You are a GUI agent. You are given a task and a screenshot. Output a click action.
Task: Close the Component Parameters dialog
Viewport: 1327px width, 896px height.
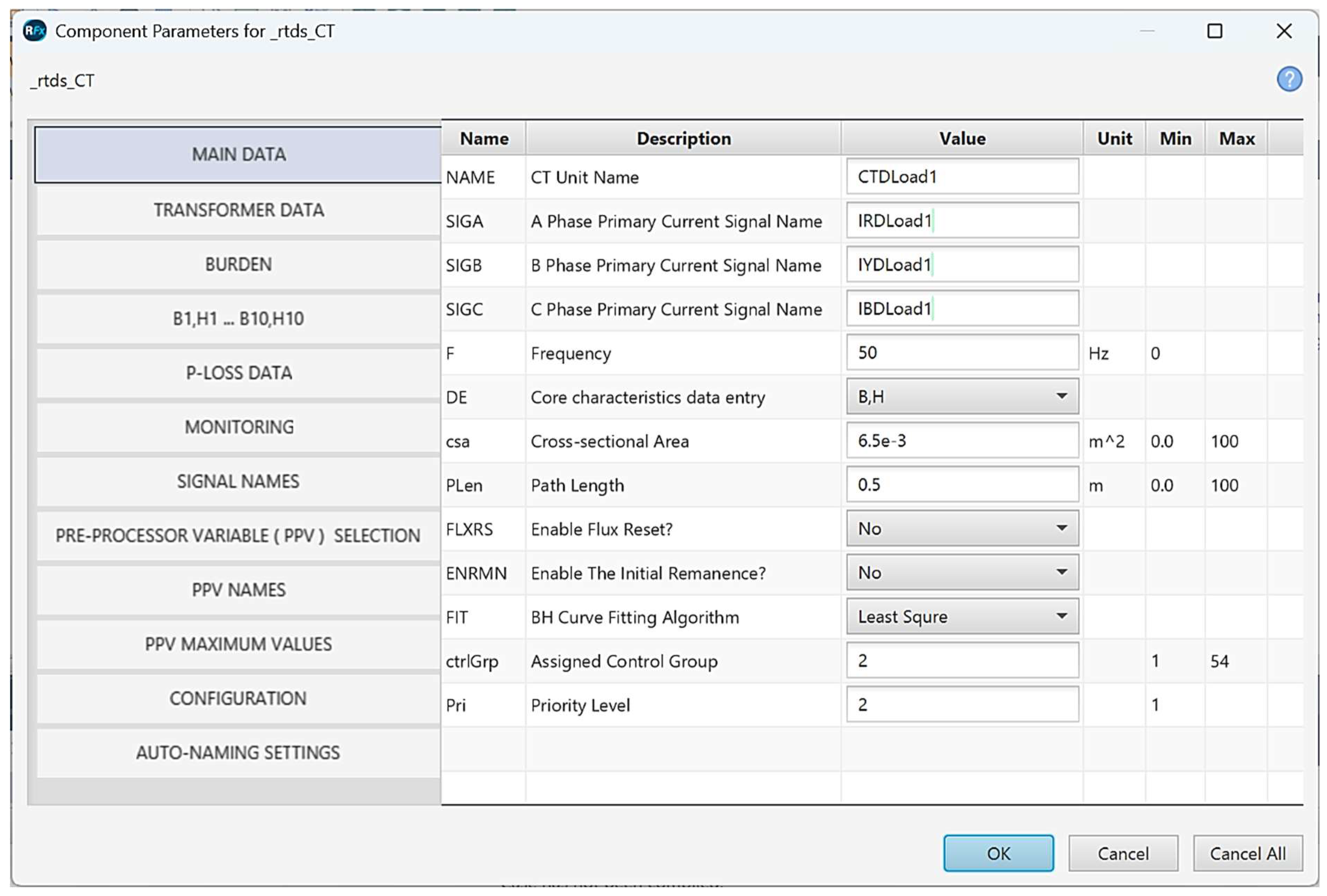coord(1283,31)
